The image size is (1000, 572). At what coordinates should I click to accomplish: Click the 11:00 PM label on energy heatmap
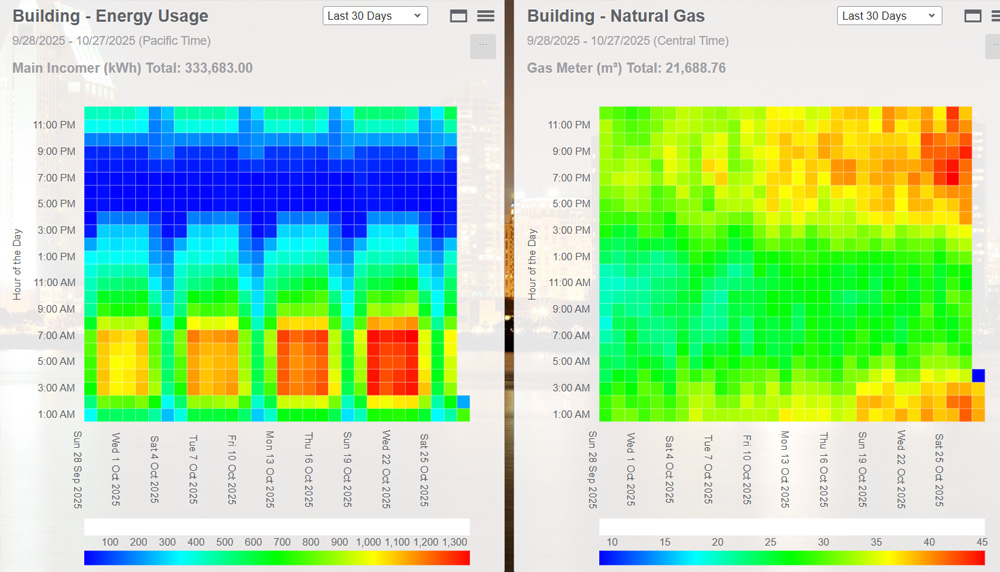coord(54,125)
